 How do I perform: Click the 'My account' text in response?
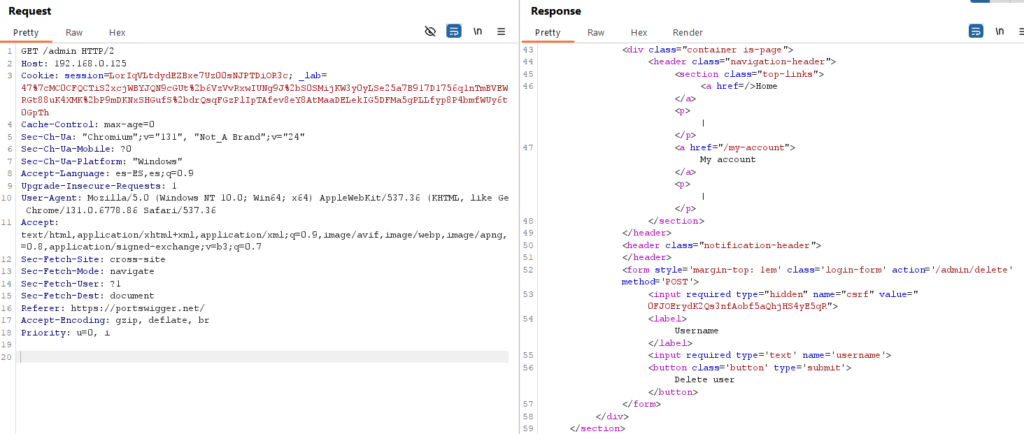pyautogui.click(x=728, y=160)
